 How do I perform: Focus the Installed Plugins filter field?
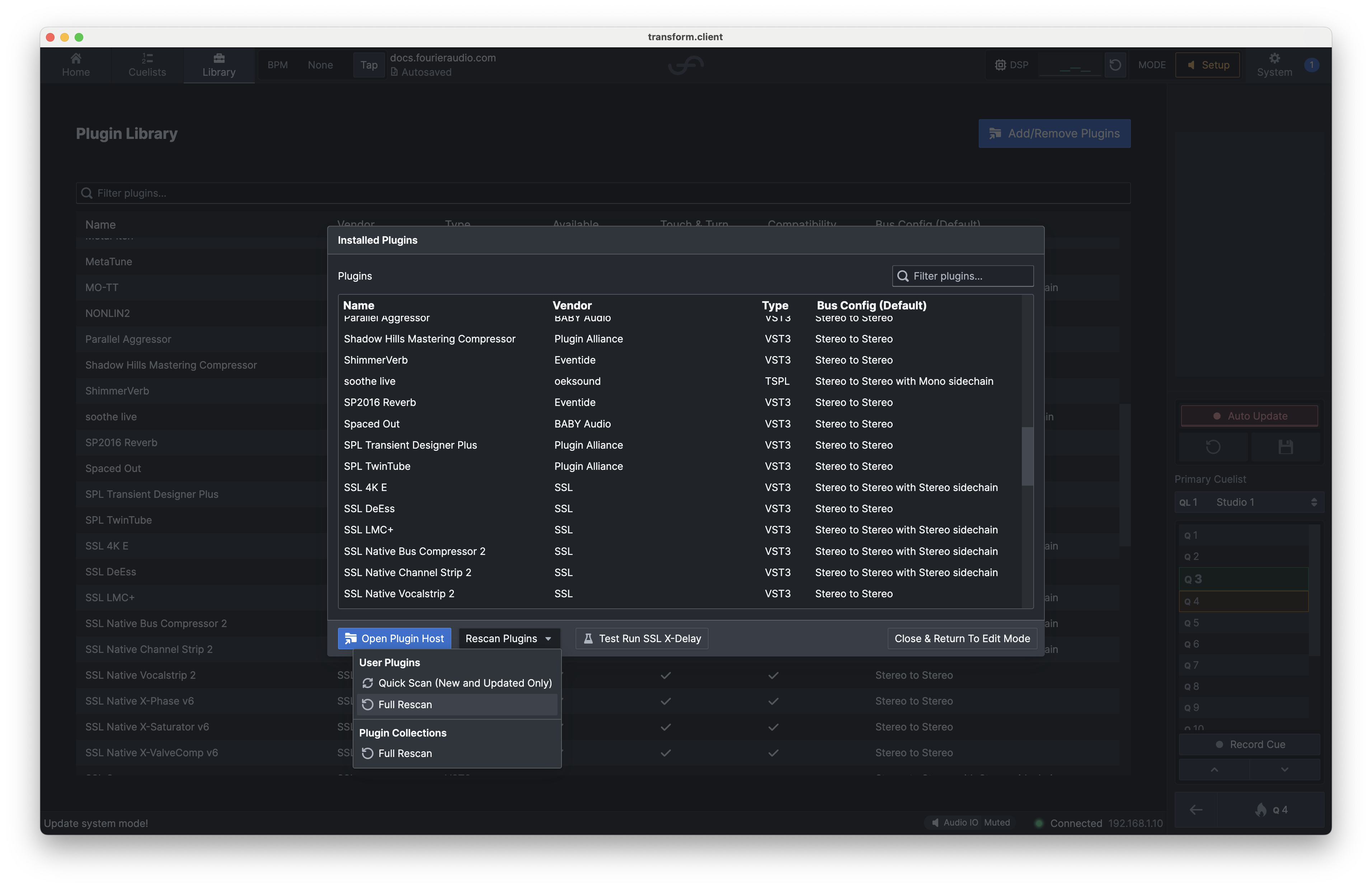[962, 276]
